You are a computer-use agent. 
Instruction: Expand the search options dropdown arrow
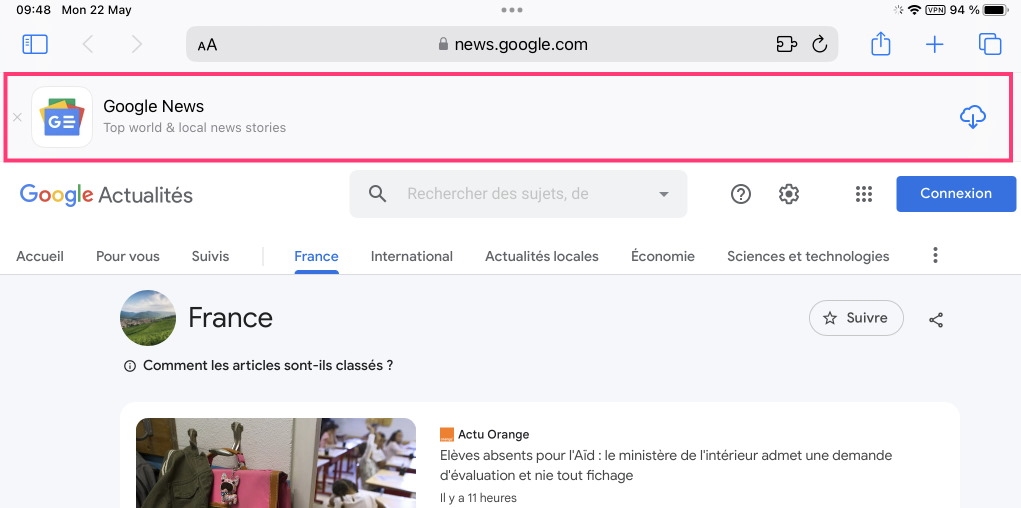click(x=664, y=194)
